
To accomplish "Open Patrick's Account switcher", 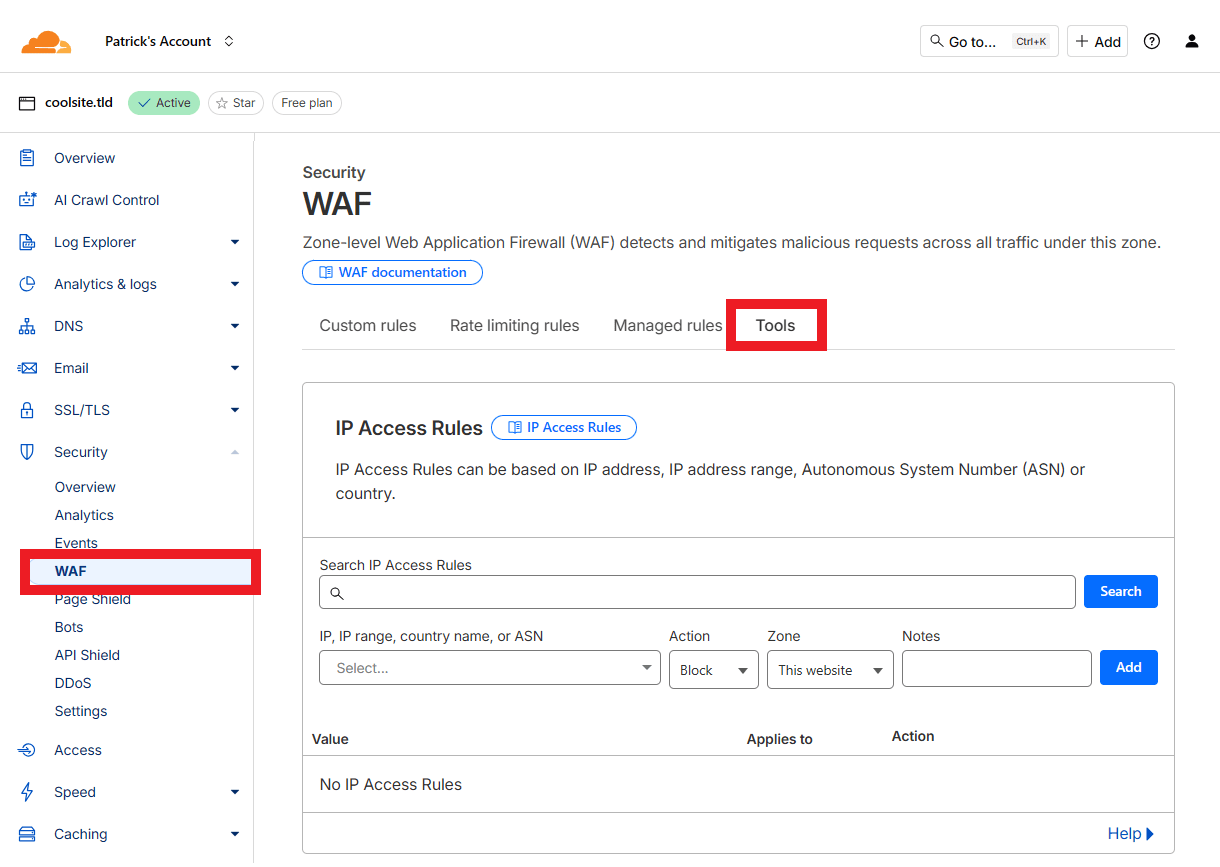I will coord(169,41).
